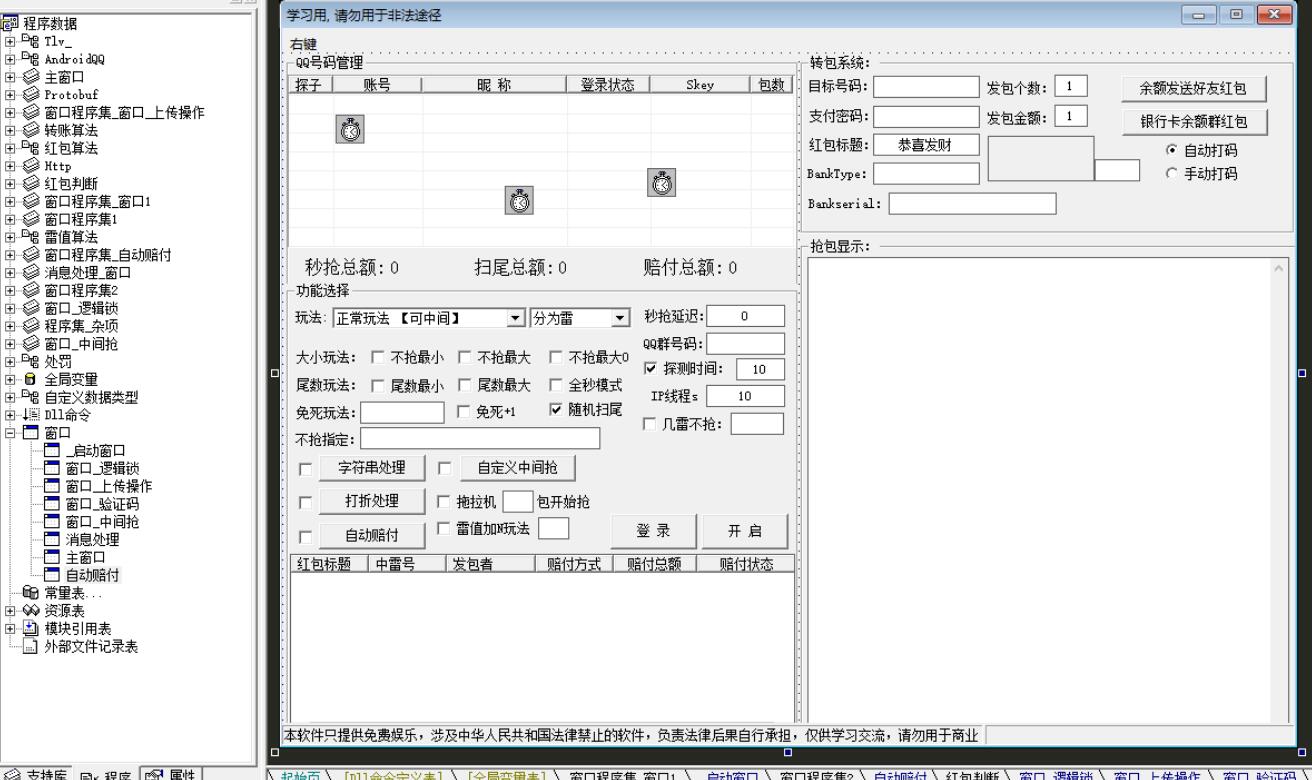Switch to the 支持库 panel tab
1312x780 pixels.
[37, 774]
